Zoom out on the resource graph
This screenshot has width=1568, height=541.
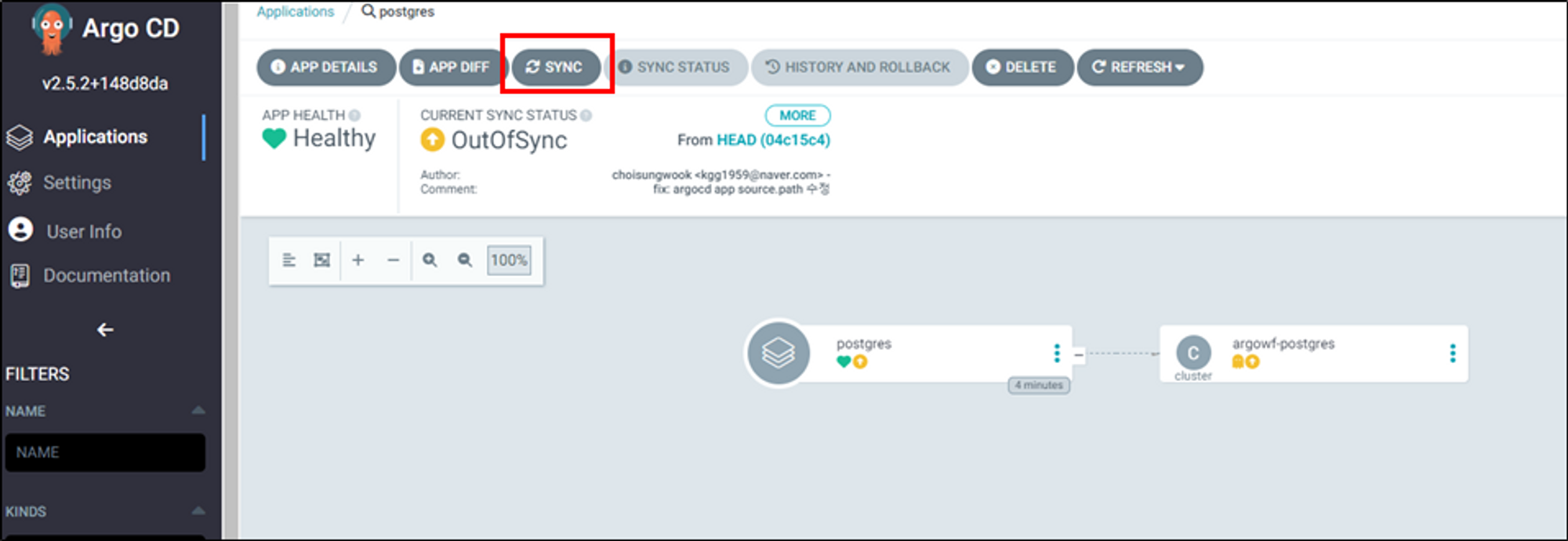point(465,260)
